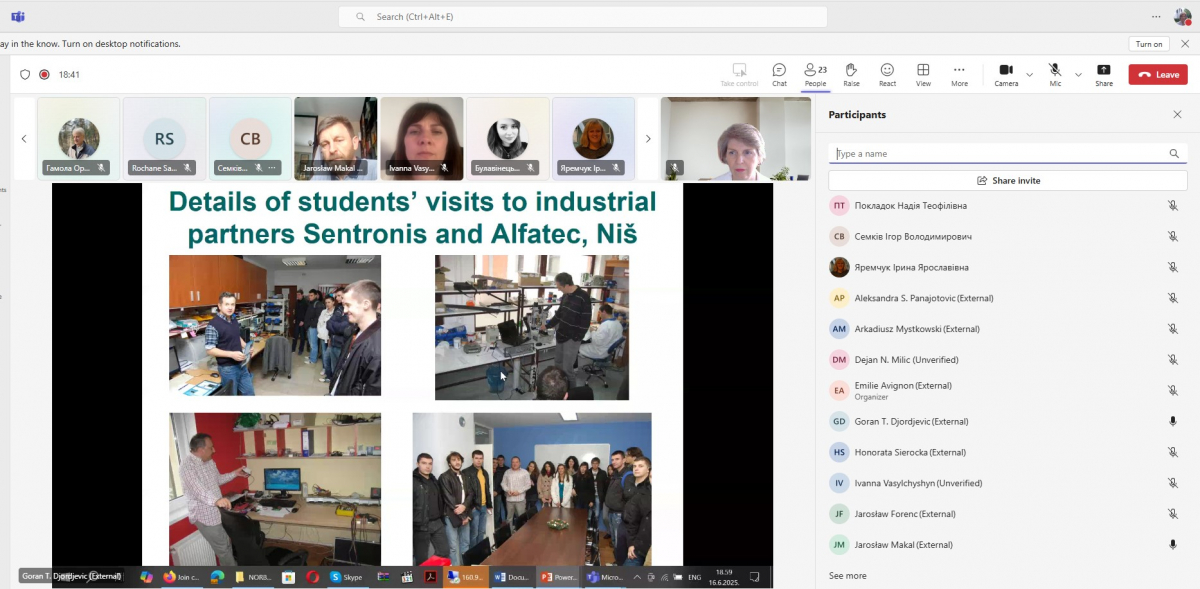
Task: Toggle the People participants panel
Action: point(815,71)
